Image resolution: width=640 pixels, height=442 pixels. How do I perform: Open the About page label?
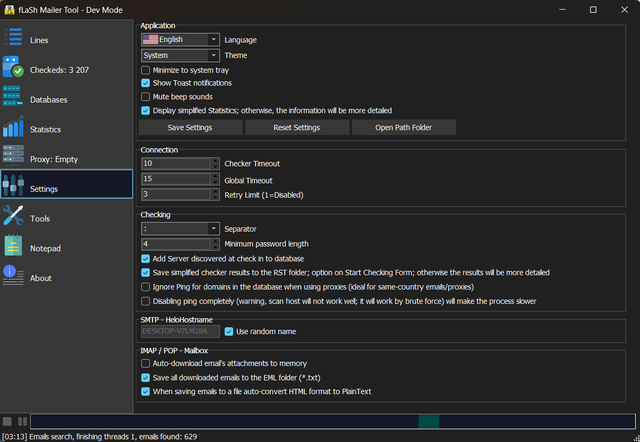click(41, 278)
